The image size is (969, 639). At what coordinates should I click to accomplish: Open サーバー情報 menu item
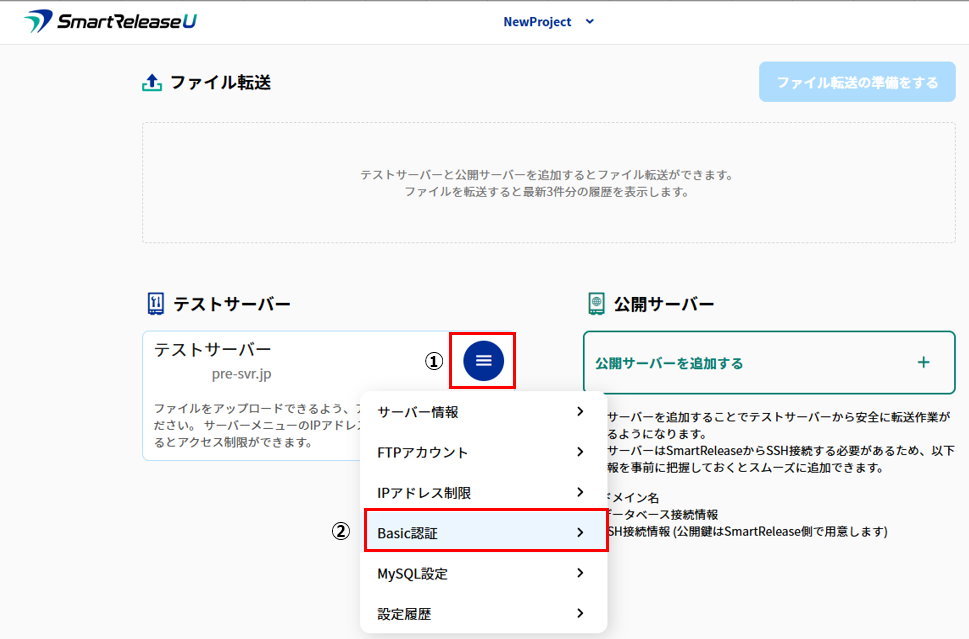[x=418, y=412]
